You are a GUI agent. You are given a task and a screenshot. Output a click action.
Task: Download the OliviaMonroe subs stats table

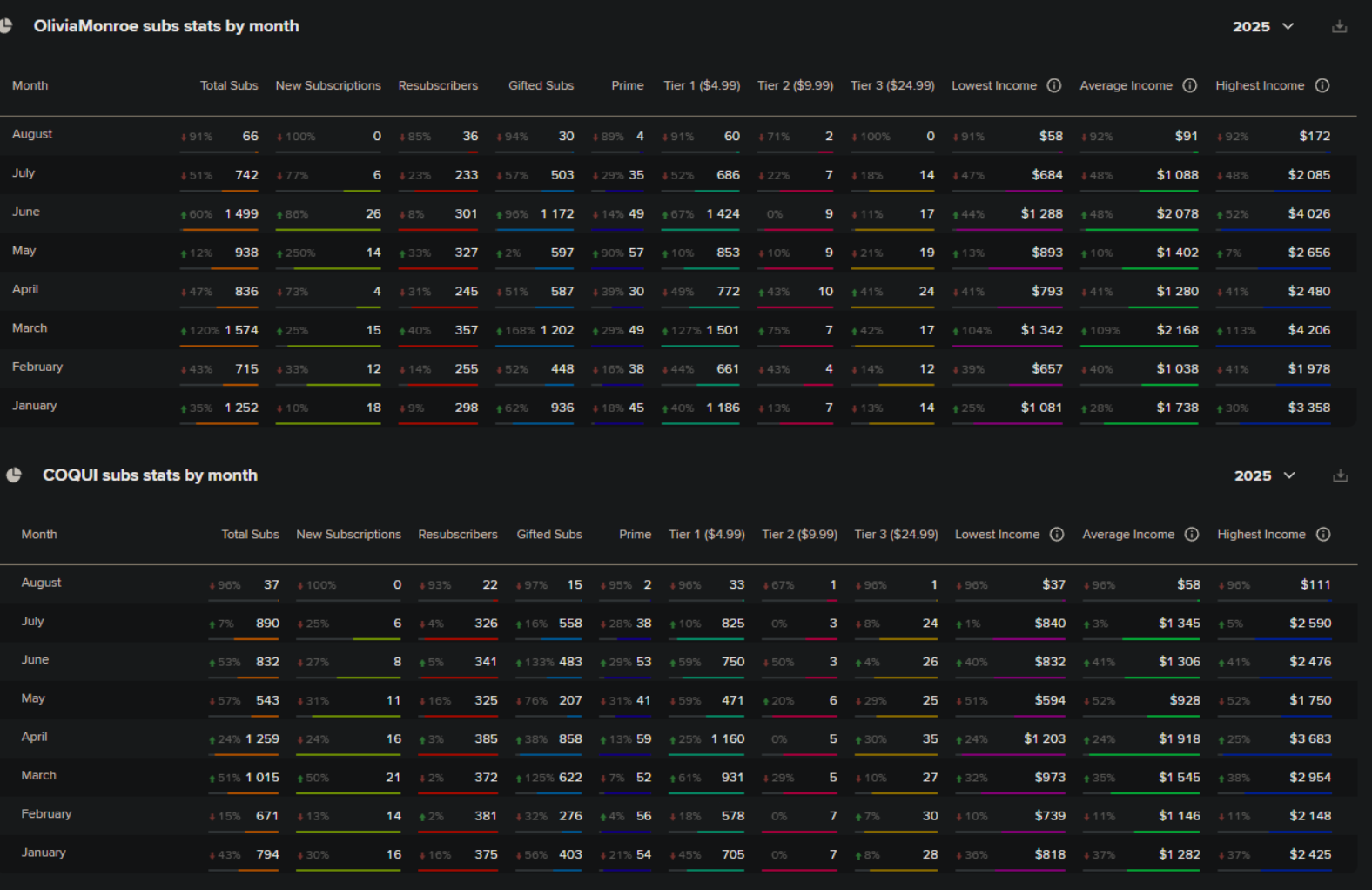coord(1340,27)
